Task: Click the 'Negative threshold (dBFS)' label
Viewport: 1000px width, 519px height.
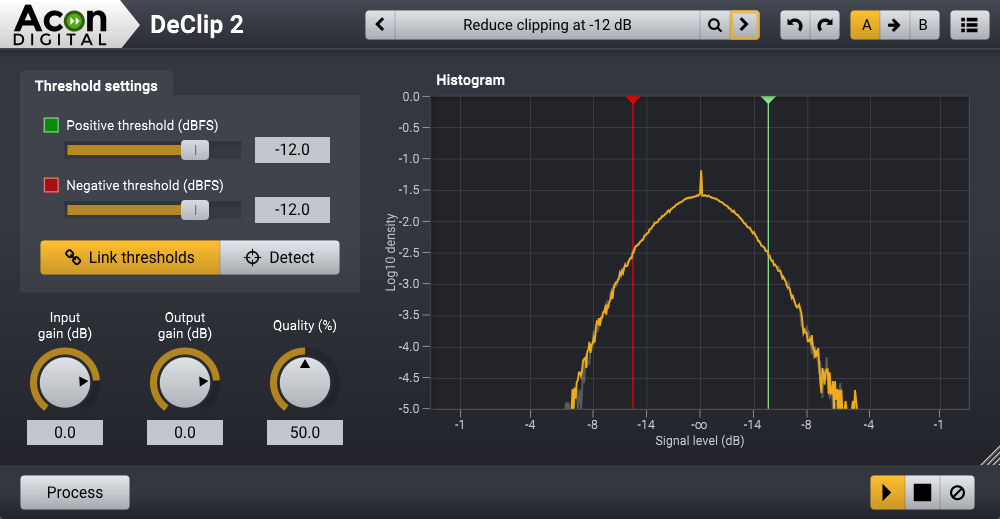Action: click(x=145, y=185)
